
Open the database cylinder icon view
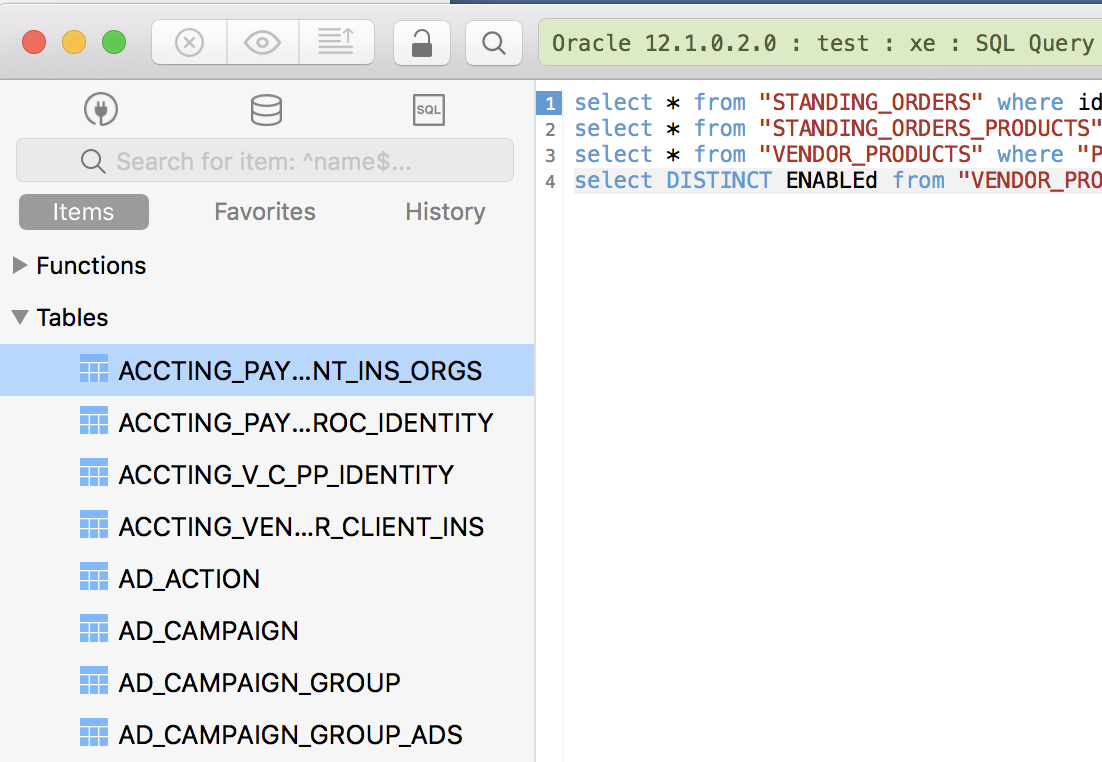[265, 110]
